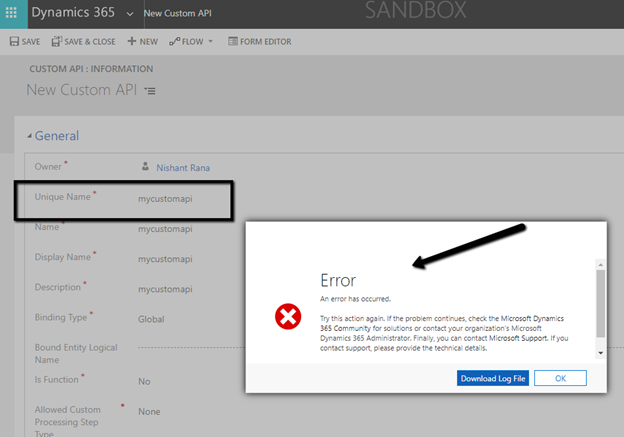Click the plus icon for New

[x=132, y=41]
